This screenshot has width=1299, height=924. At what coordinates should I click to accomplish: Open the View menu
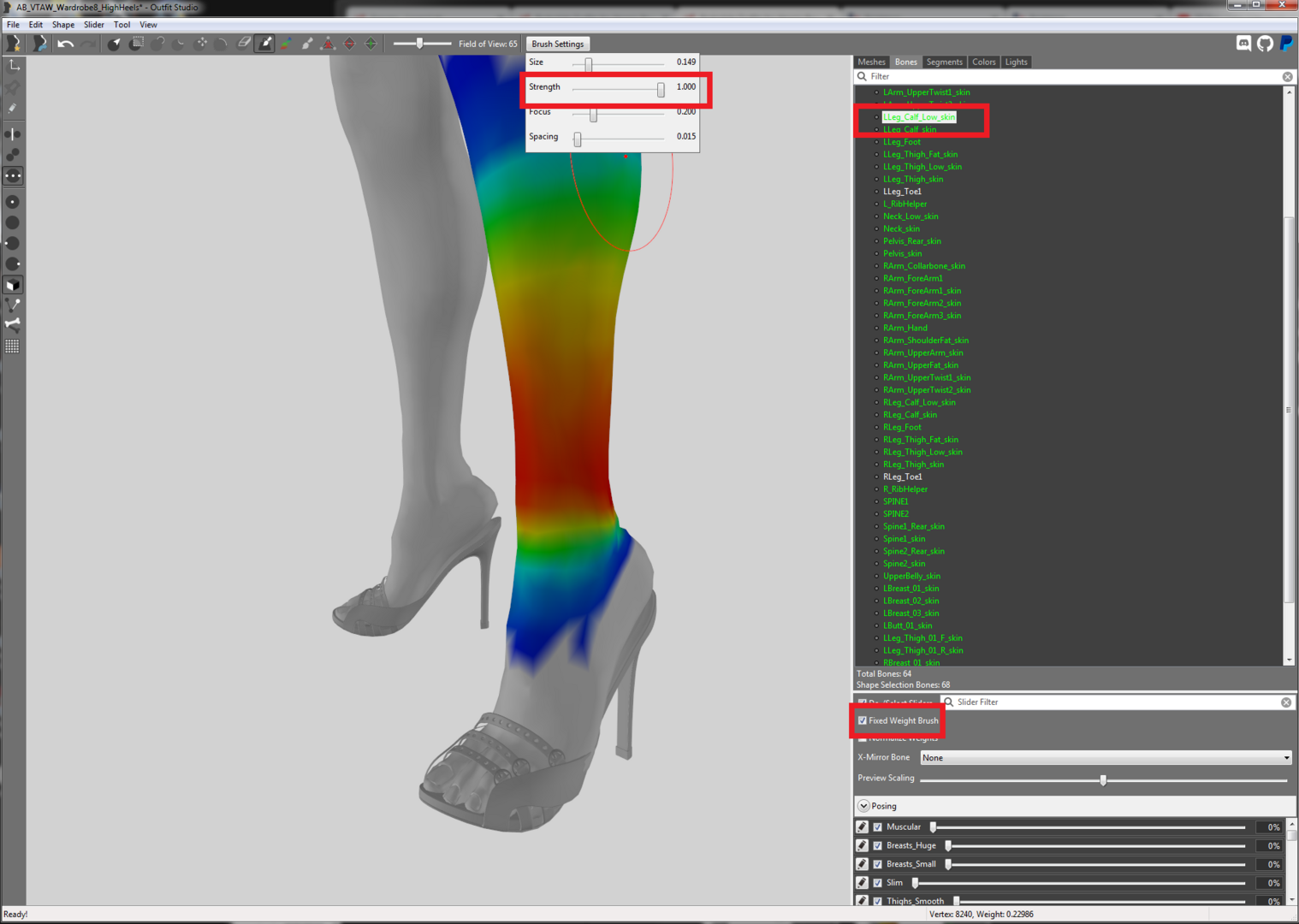click(148, 25)
